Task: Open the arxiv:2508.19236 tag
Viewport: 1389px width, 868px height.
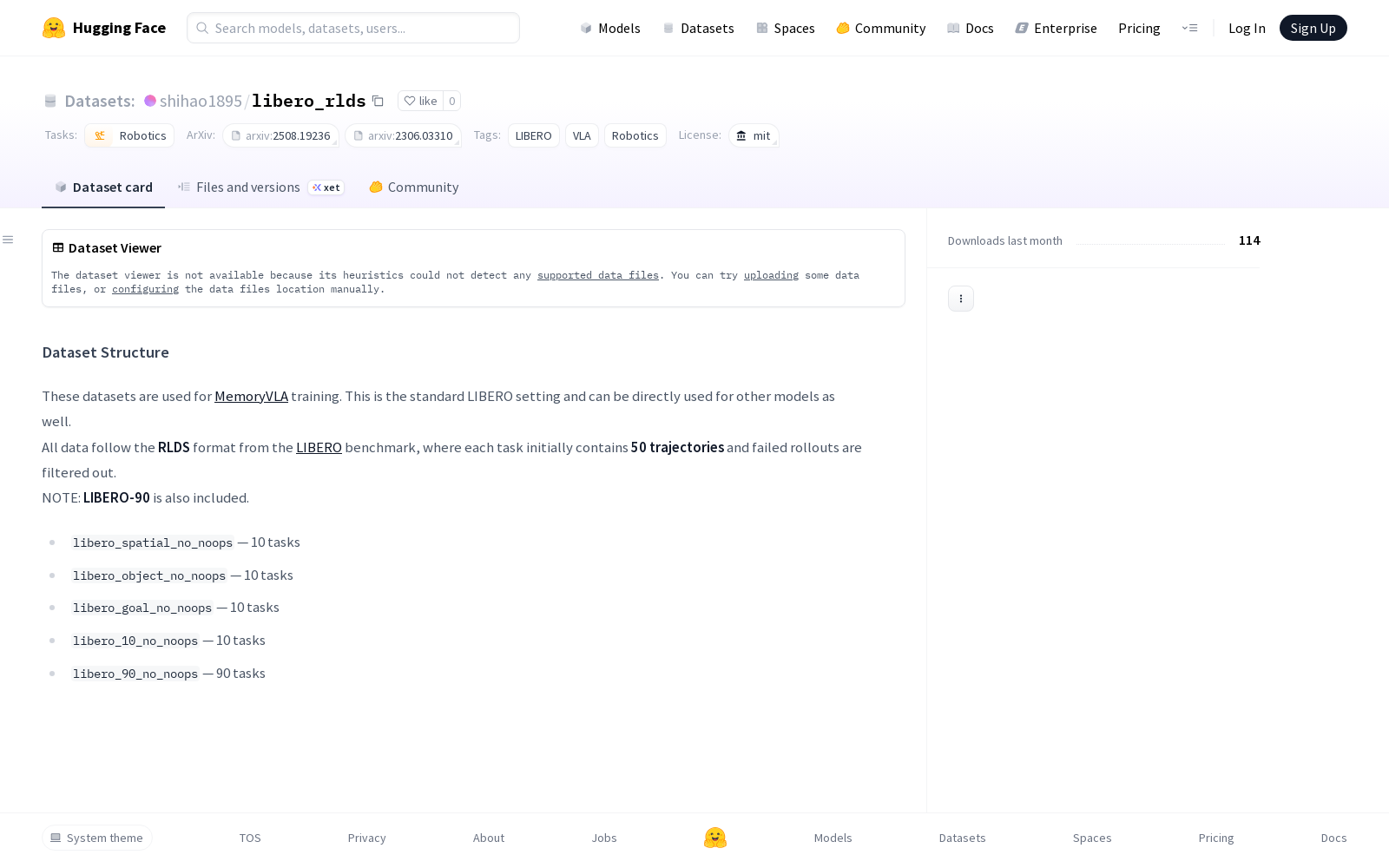Action: coord(280,135)
